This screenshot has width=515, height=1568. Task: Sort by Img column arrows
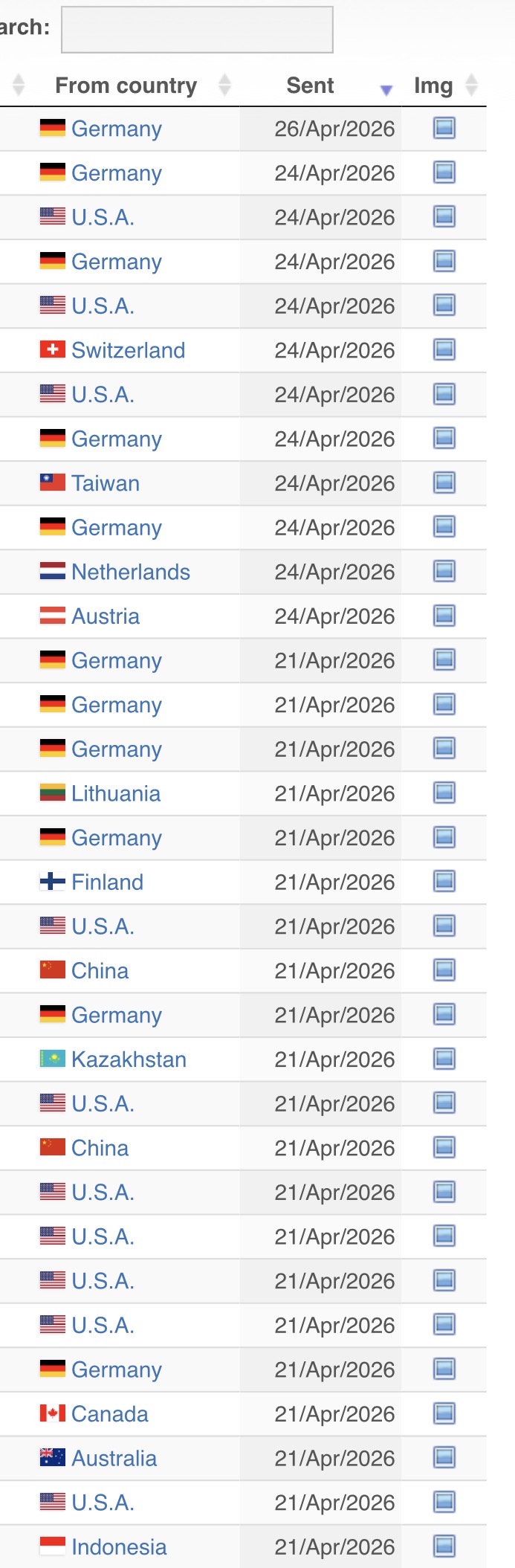pos(444,86)
